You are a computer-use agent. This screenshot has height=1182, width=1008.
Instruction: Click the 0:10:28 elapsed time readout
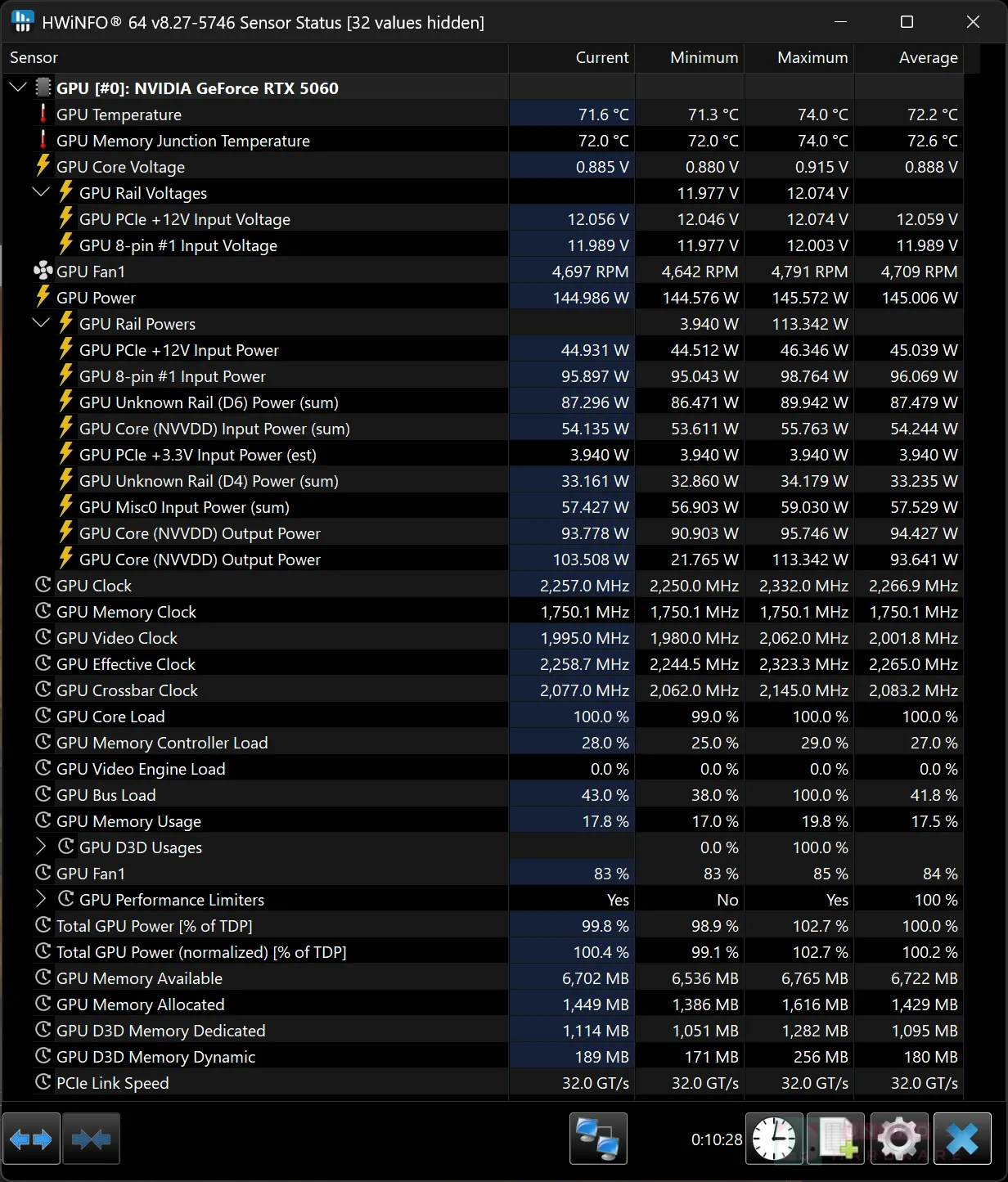pyautogui.click(x=717, y=1139)
